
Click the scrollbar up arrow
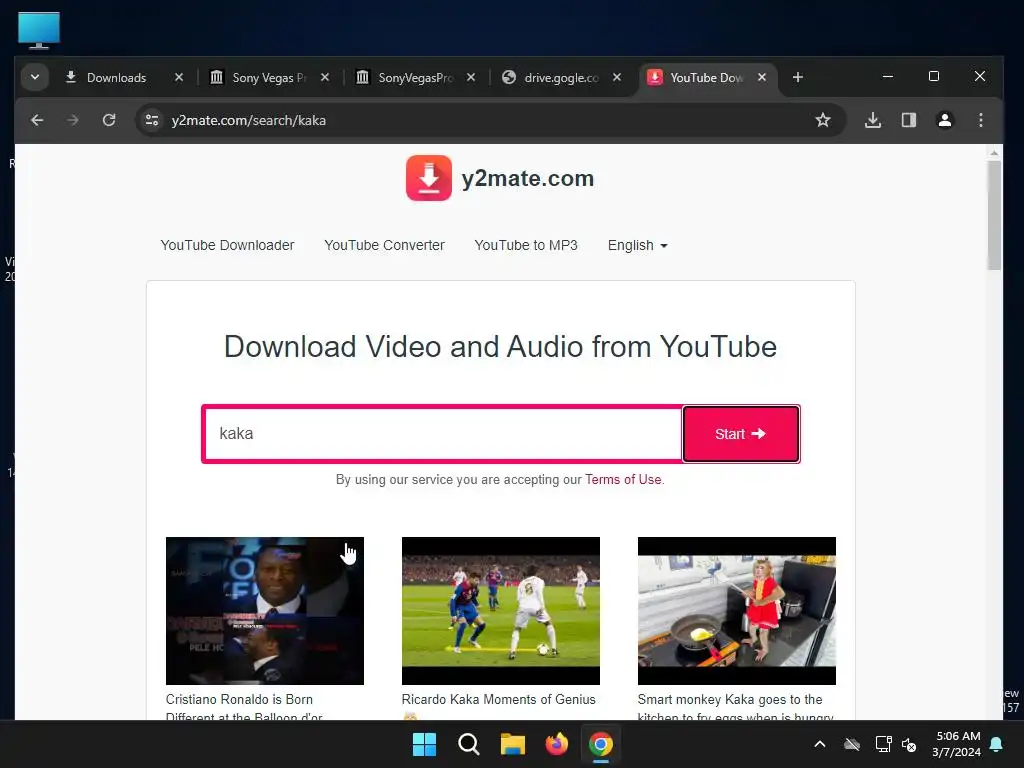click(994, 153)
